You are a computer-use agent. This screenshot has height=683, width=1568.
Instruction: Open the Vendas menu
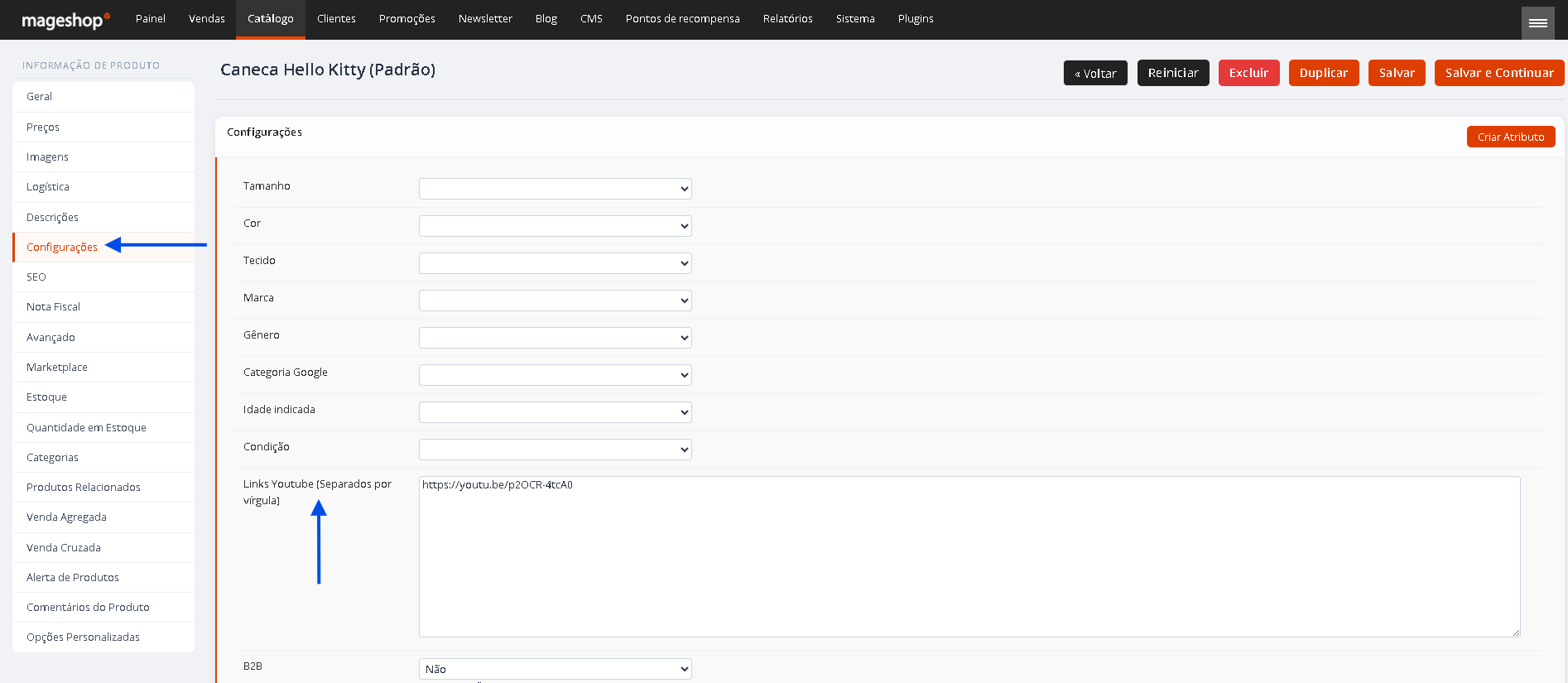coord(207,19)
